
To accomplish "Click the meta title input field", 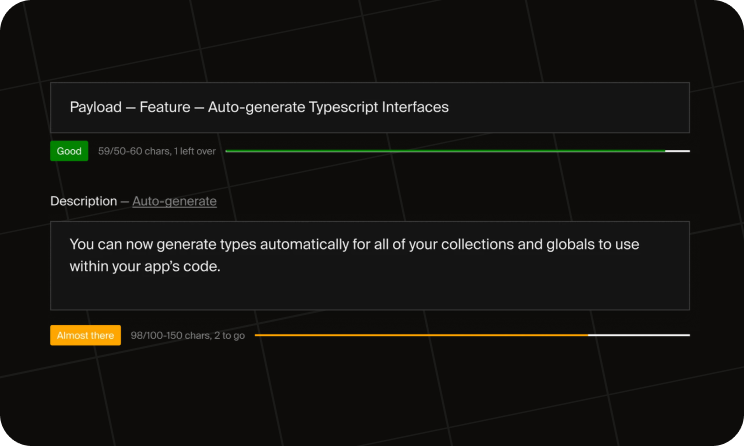I will click(x=370, y=107).
